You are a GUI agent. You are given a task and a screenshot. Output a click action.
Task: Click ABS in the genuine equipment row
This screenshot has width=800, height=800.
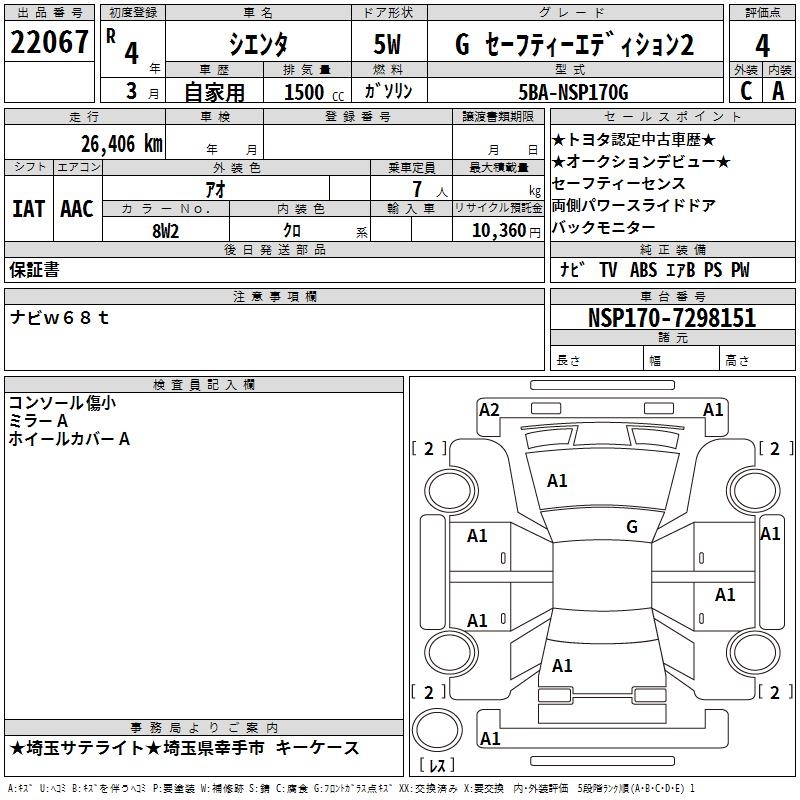click(643, 269)
